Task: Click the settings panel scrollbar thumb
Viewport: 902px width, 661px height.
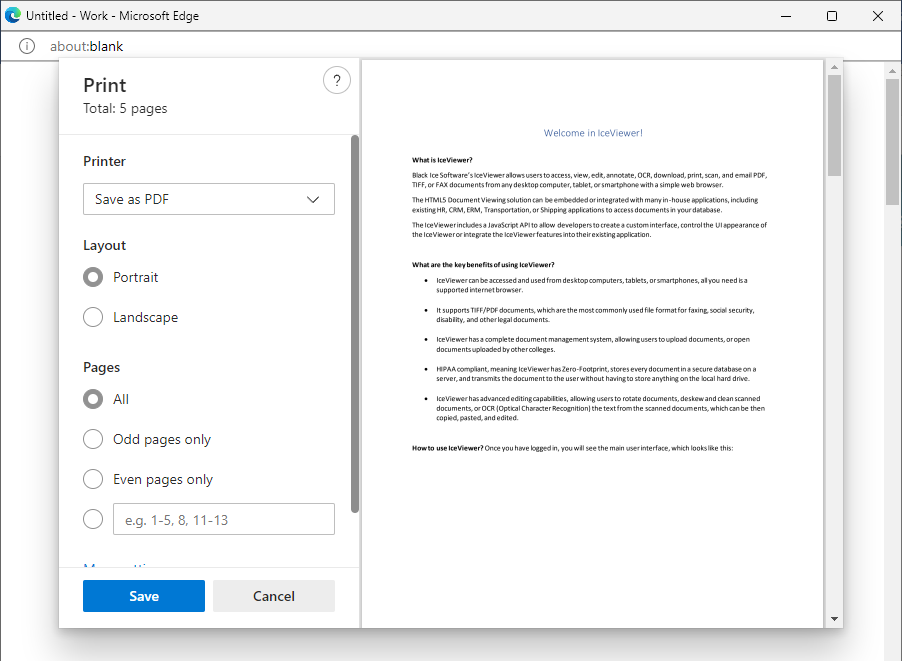Action: pyautogui.click(x=355, y=324)
